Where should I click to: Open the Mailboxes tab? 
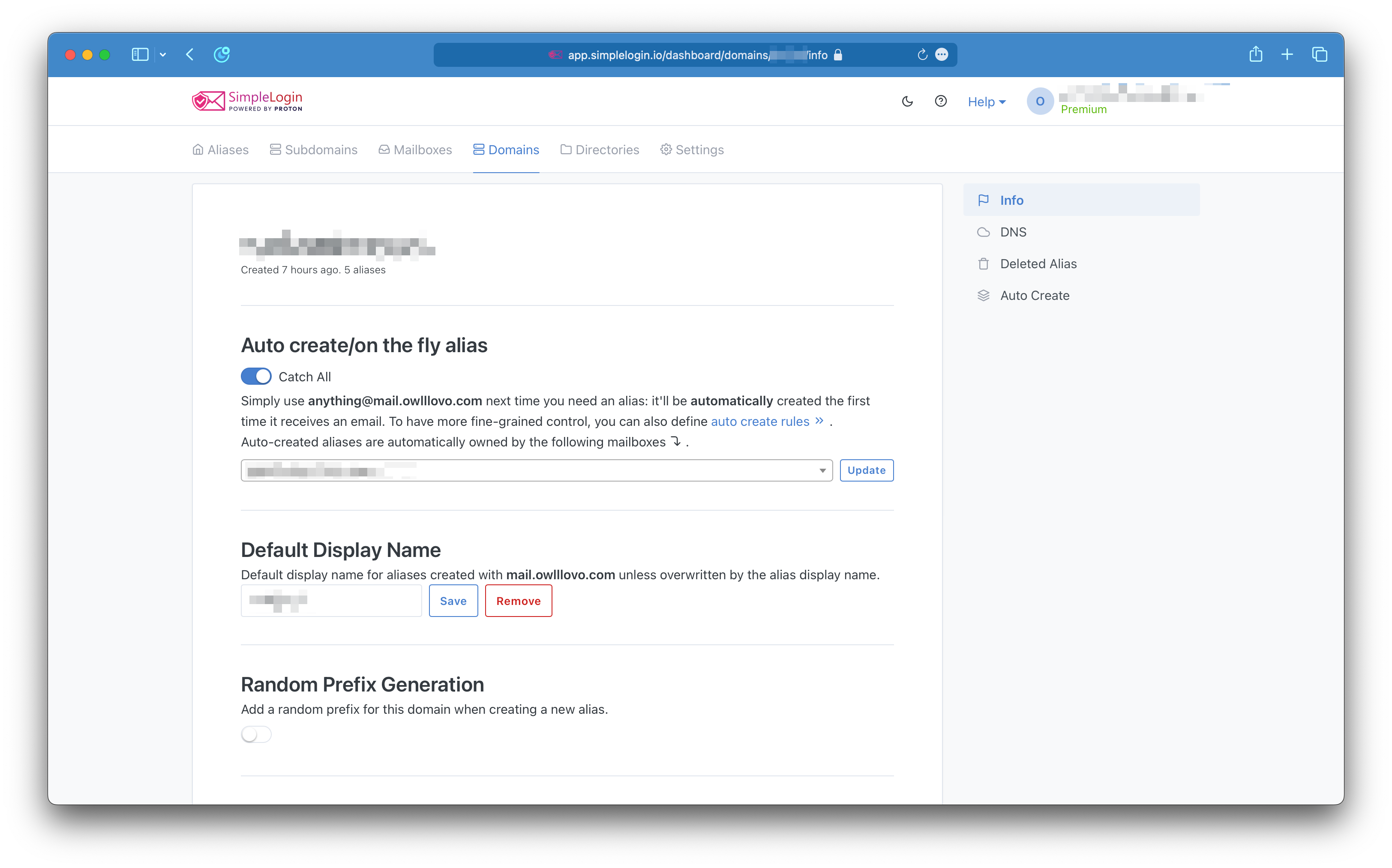pos(415,150)
